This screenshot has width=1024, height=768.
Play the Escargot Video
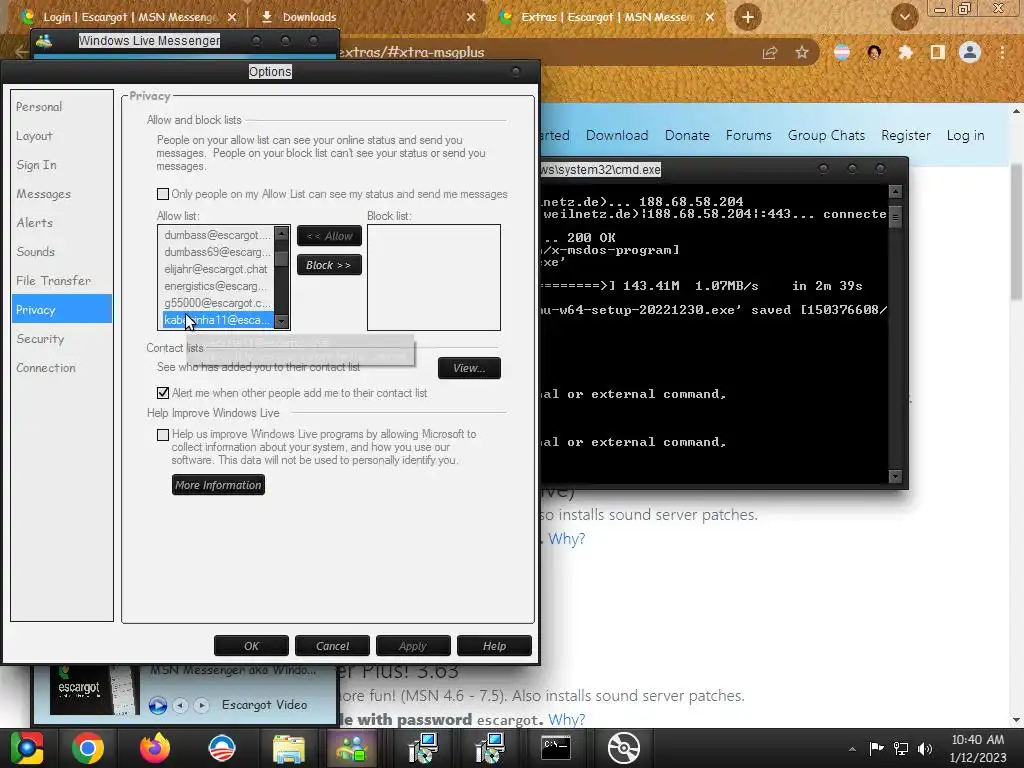click(157, 705)
